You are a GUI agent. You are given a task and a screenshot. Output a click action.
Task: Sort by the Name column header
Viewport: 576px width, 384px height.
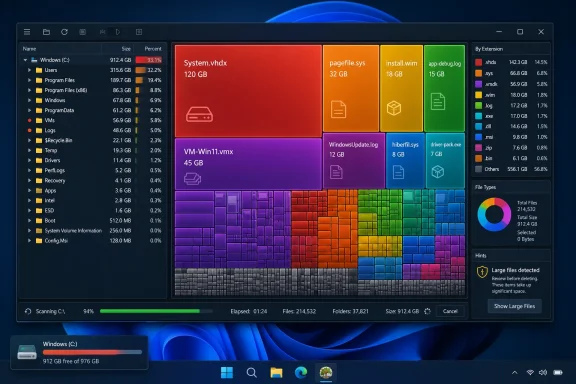(x=29, y=49)
